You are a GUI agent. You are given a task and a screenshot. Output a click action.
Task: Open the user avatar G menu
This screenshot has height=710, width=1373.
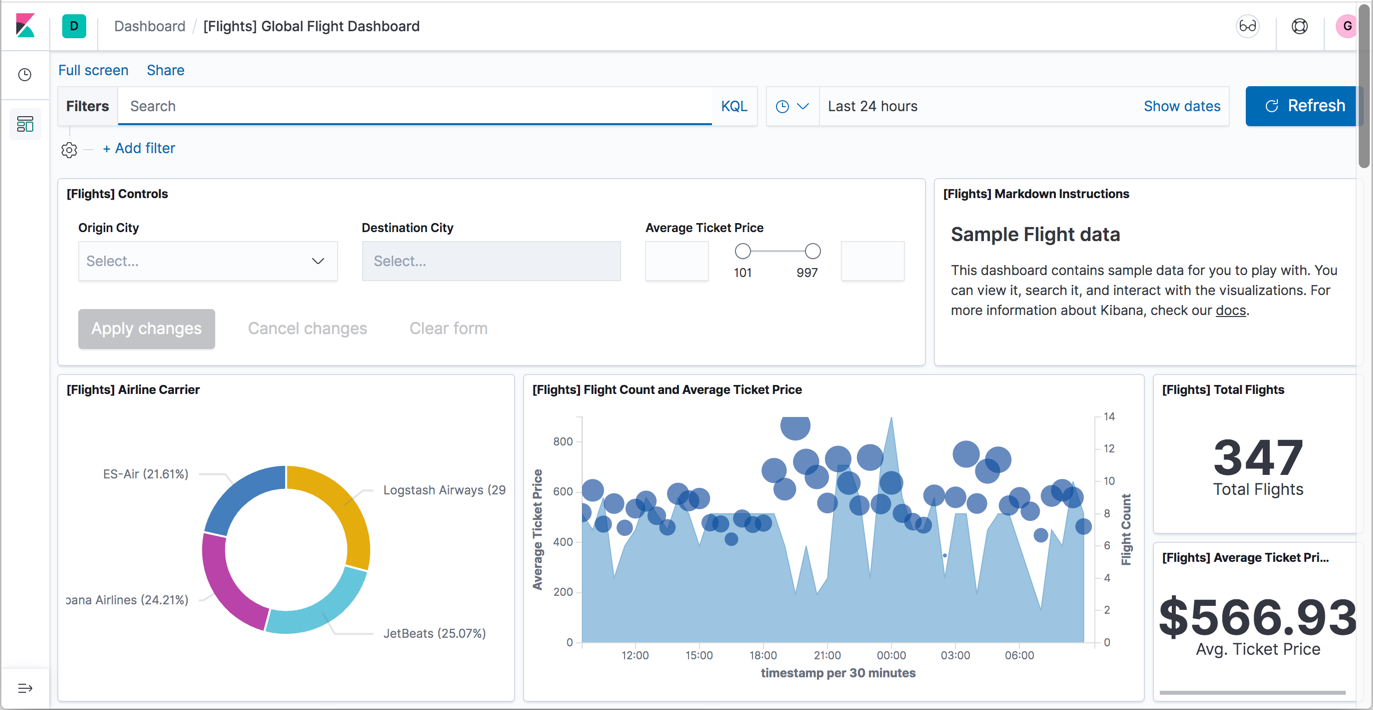click(x=1346, y=26)
